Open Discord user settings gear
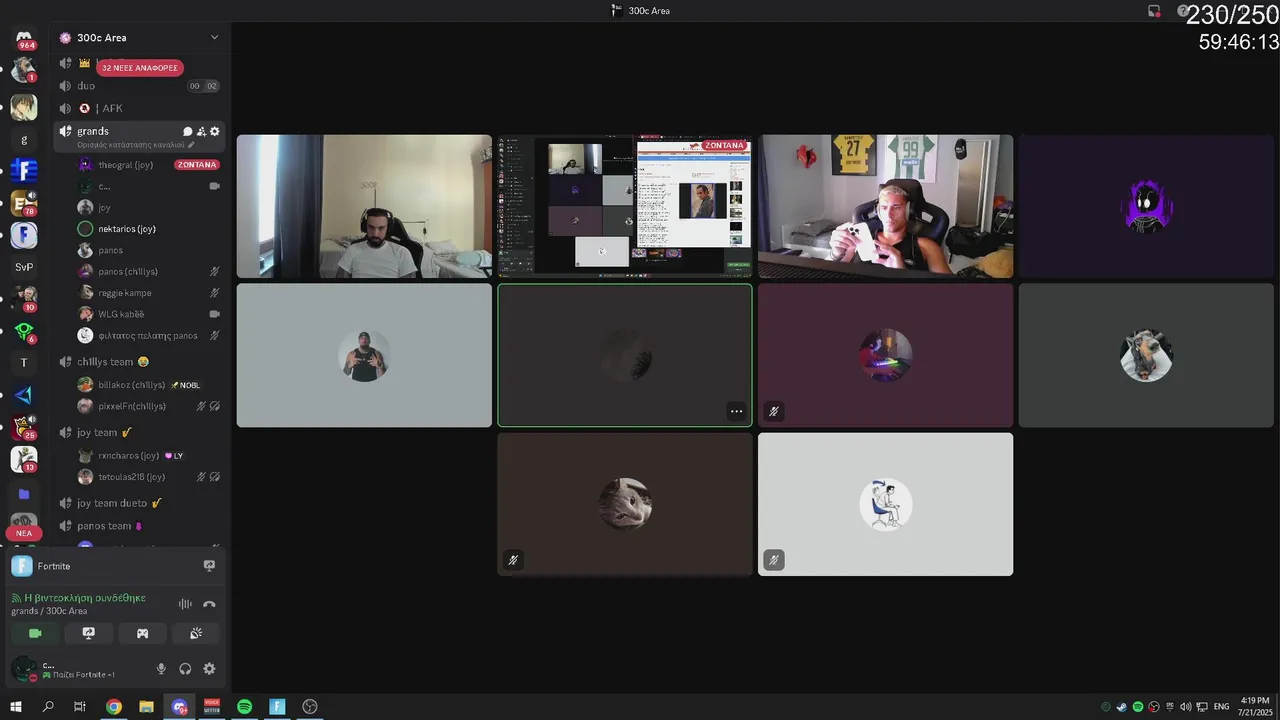The width and height of the screenshot is (1280, 720). [x=209, y=669]
